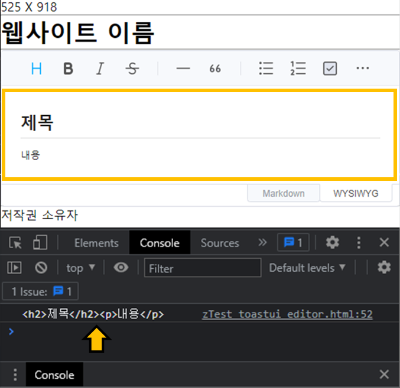Click the 내용 paragraph in editor
The image size is (400, 388).
(x=31, y=155)
